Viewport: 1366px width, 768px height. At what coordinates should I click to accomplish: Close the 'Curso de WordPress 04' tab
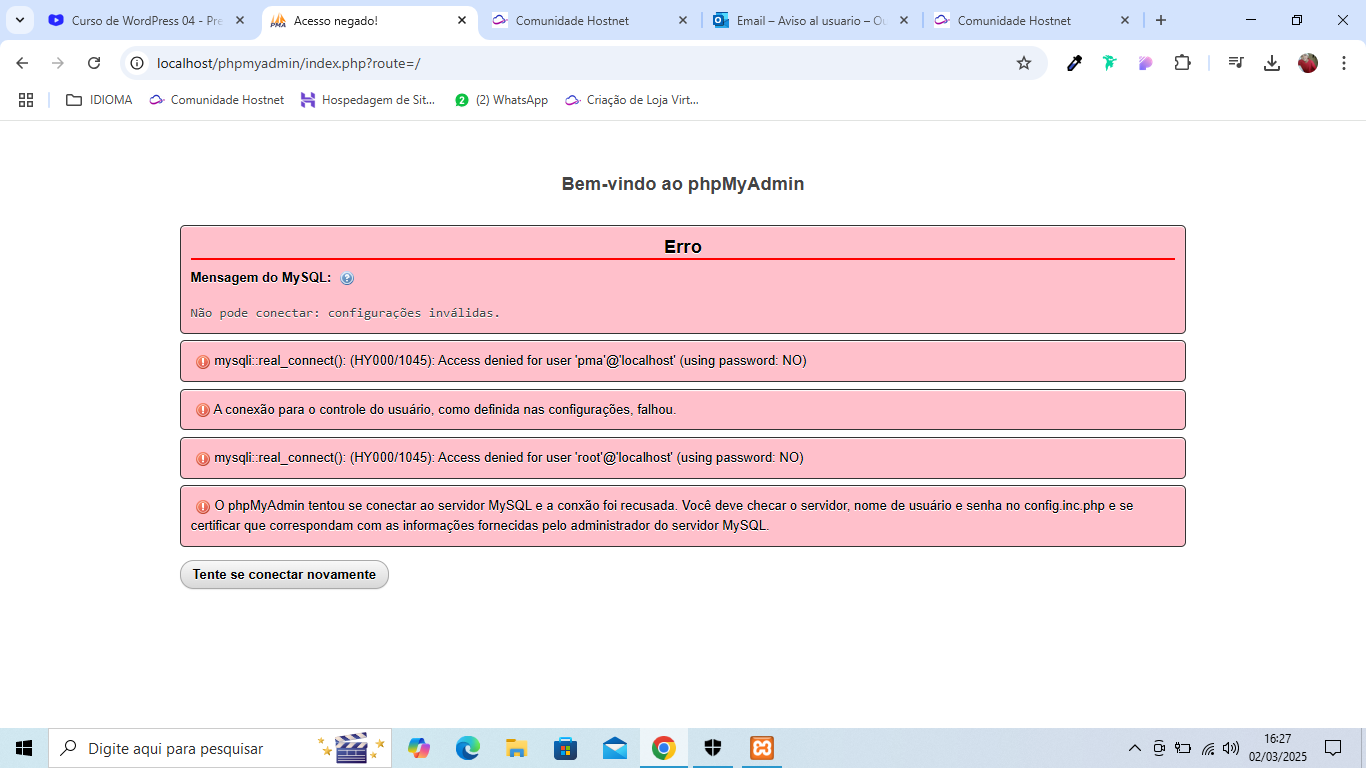(239, 20)
